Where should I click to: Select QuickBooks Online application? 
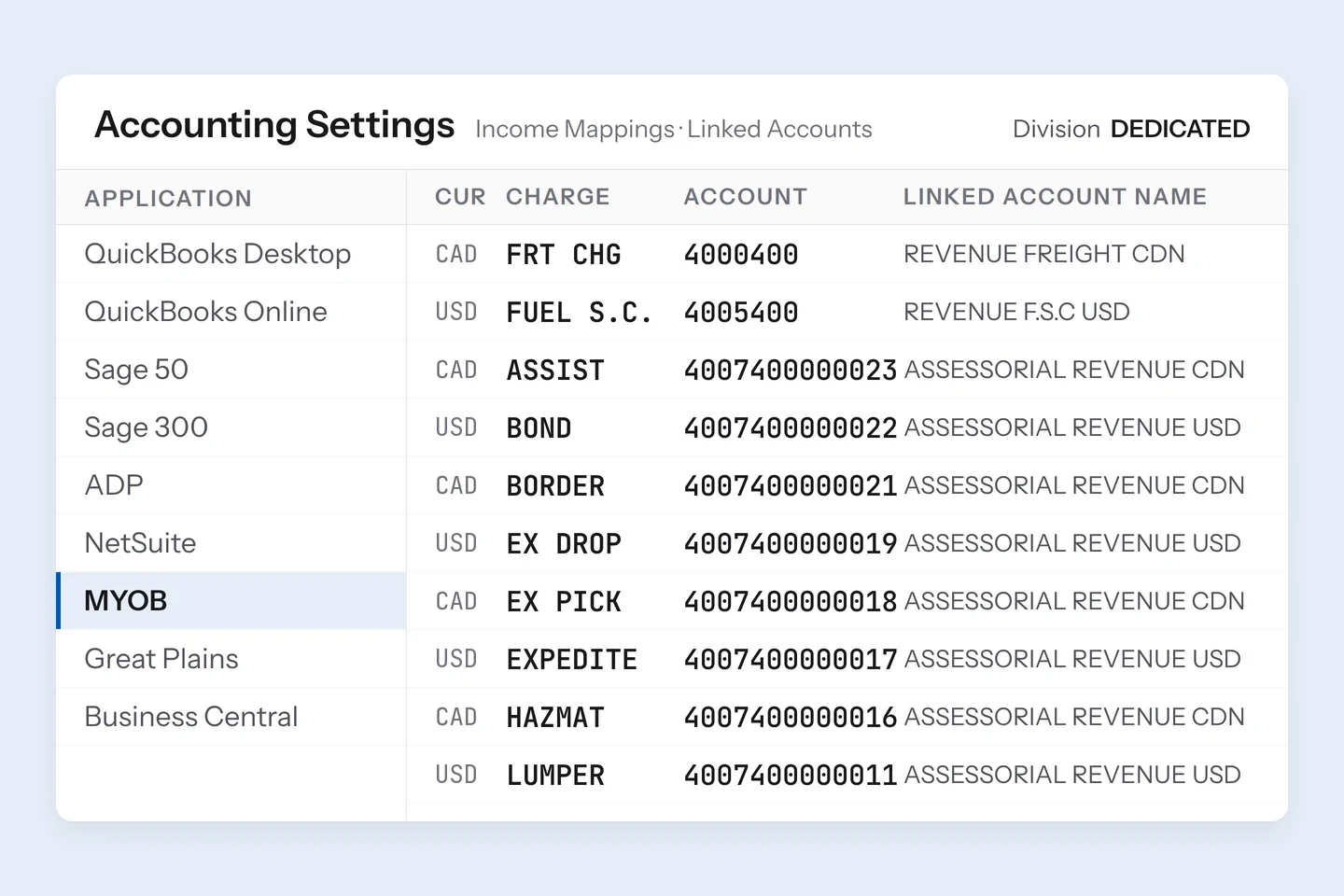tap(231, 312)
